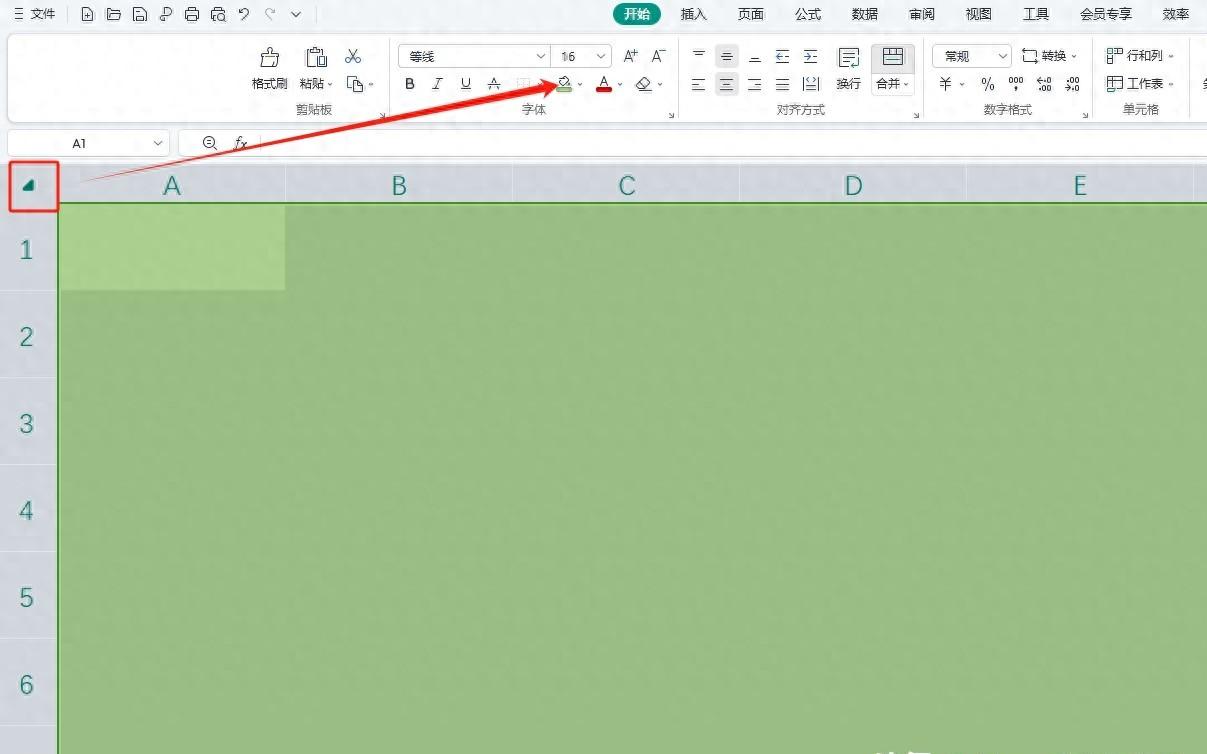Viewport: 1207px width, 754px height.
Task: Click the increase indent icon
Action: click(x=810, y=56)
